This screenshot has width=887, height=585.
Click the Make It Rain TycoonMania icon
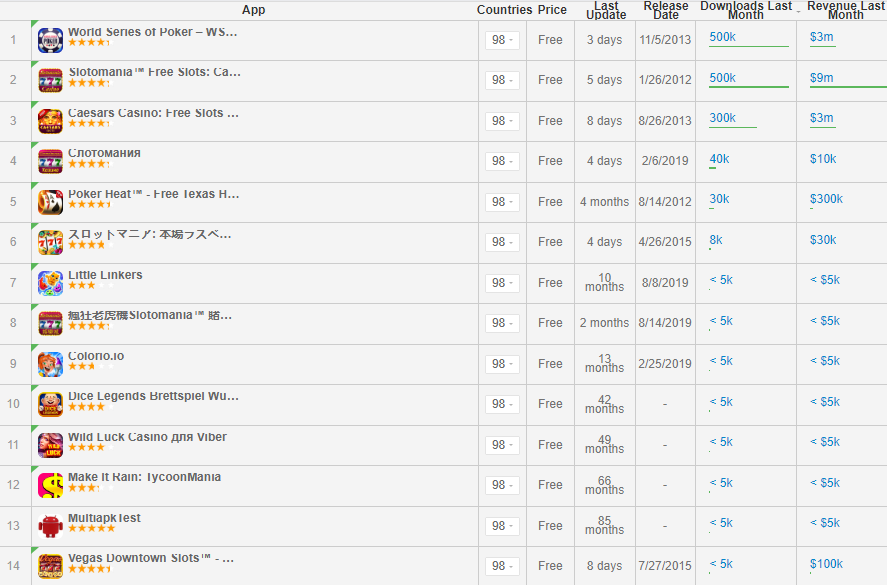coord(50,485)
